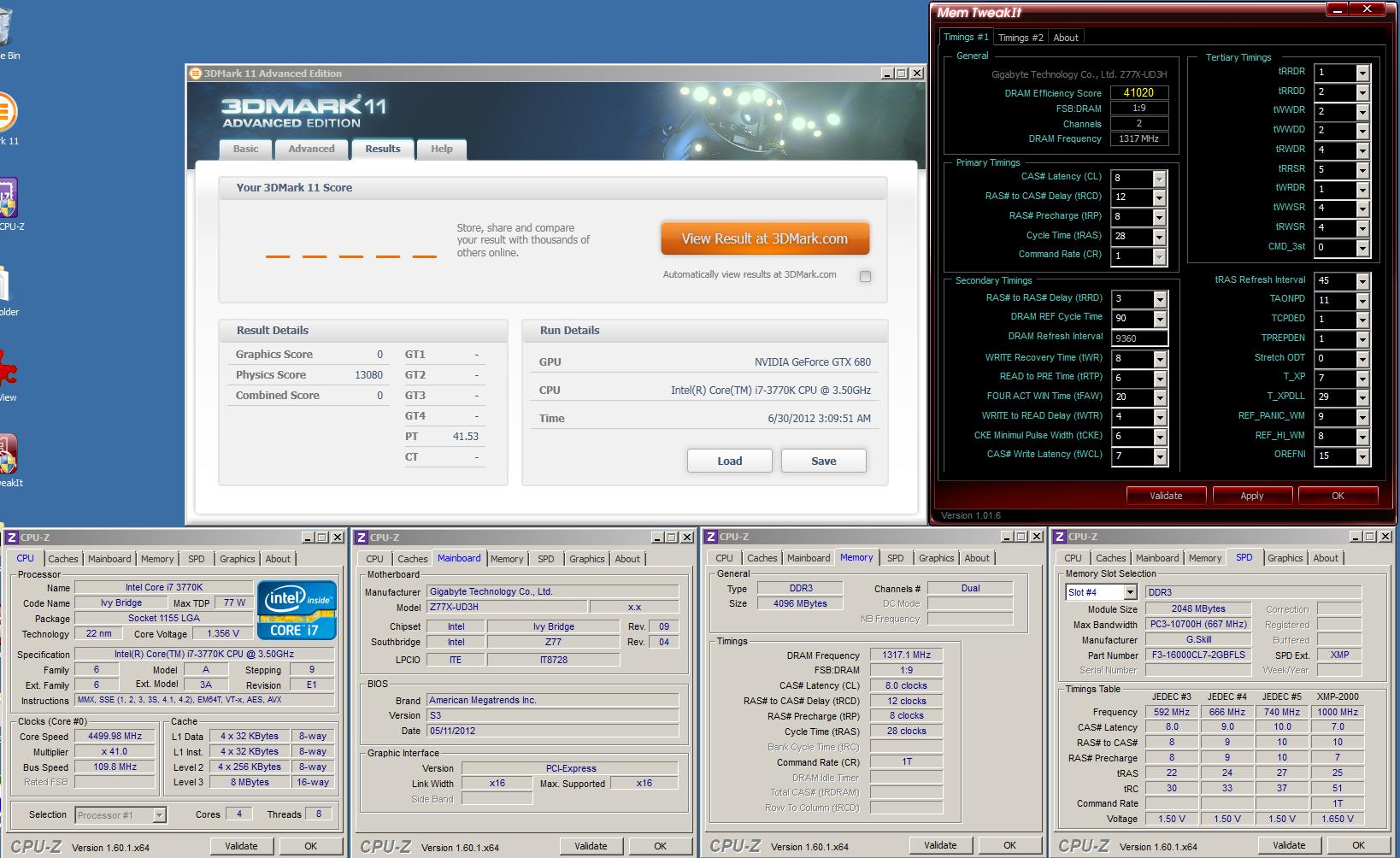Click Validate in Mem TweakIt
Viewport: 1400px width, 858px height.
[1166, 496]
